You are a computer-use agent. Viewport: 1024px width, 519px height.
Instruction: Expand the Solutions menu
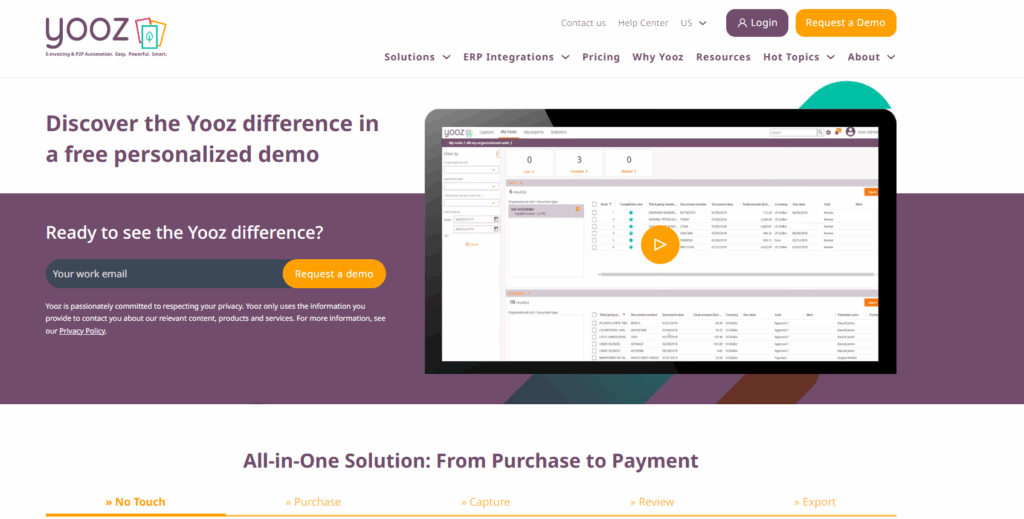click(417, 57)
